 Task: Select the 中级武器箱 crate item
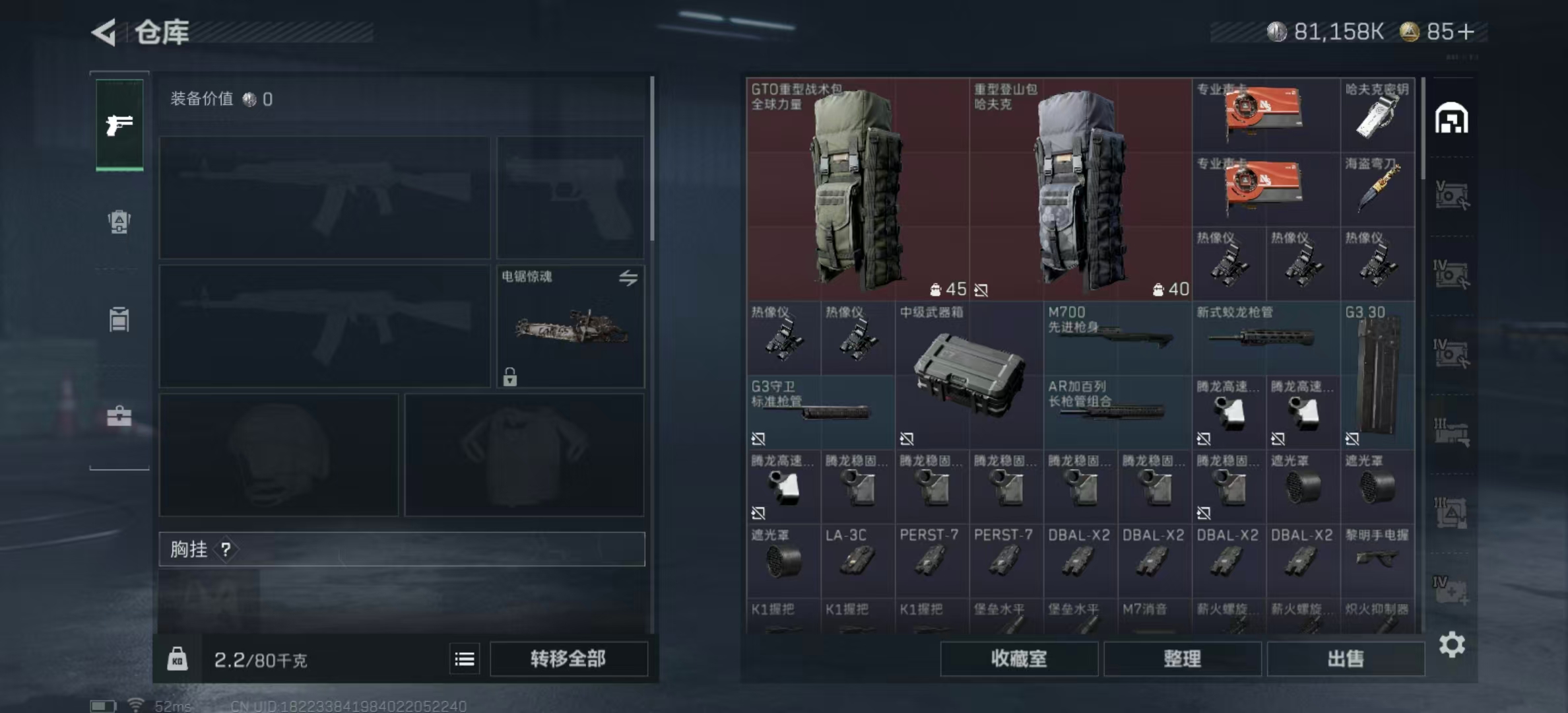[x=969, y=375]
